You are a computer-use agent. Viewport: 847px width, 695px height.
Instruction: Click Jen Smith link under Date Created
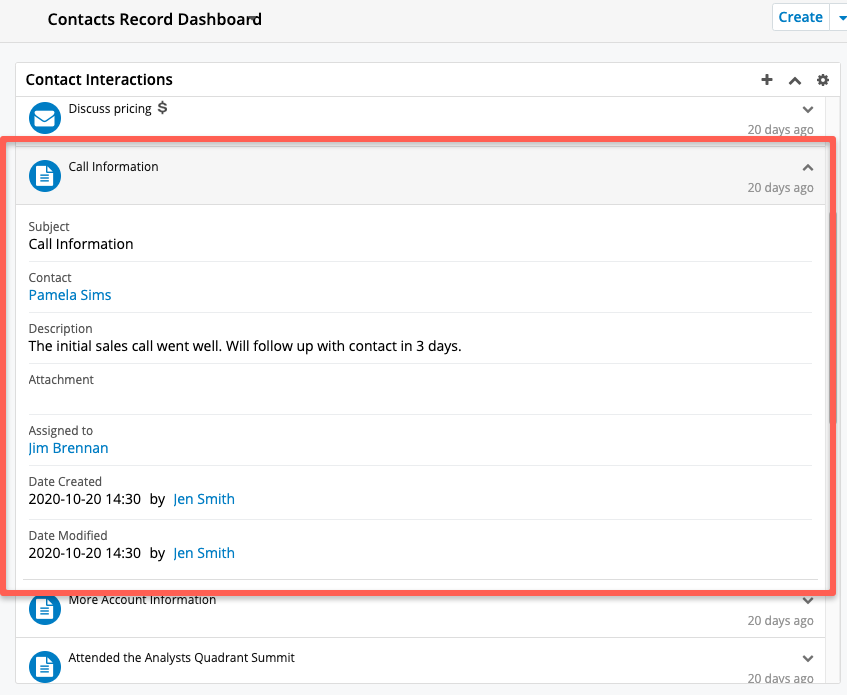pos(204,499)
